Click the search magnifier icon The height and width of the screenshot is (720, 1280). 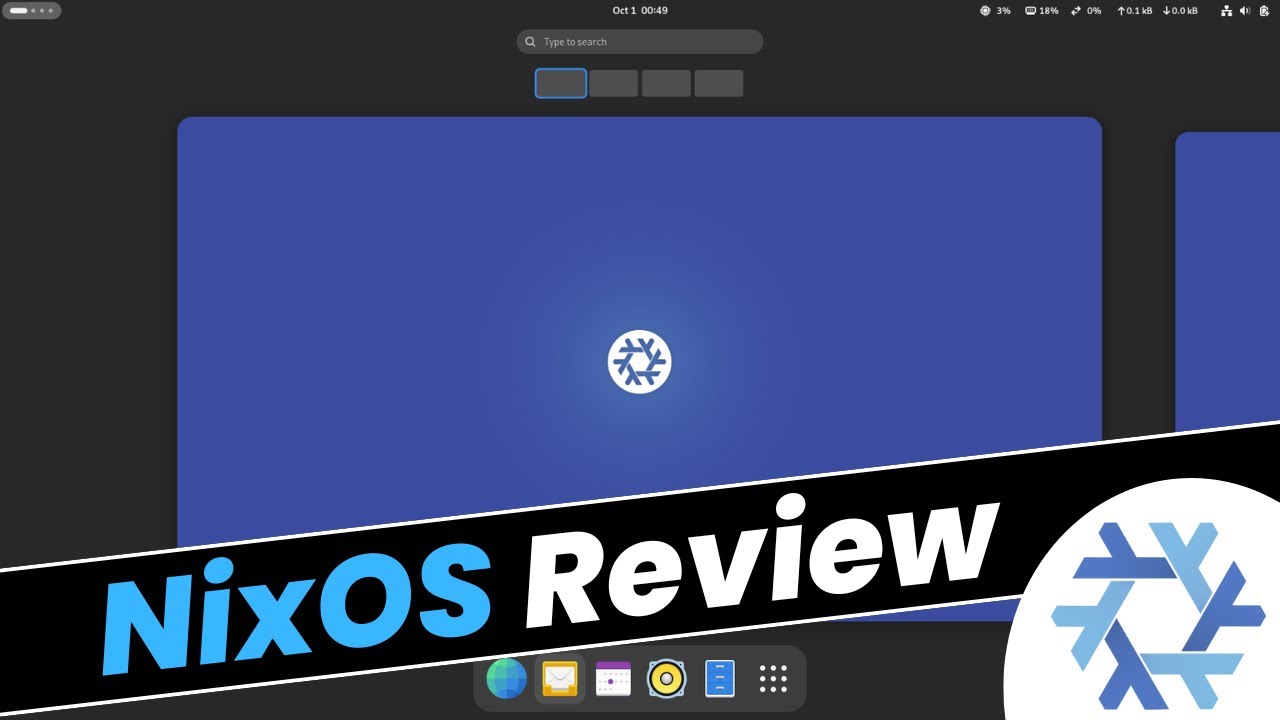[531, 42]
